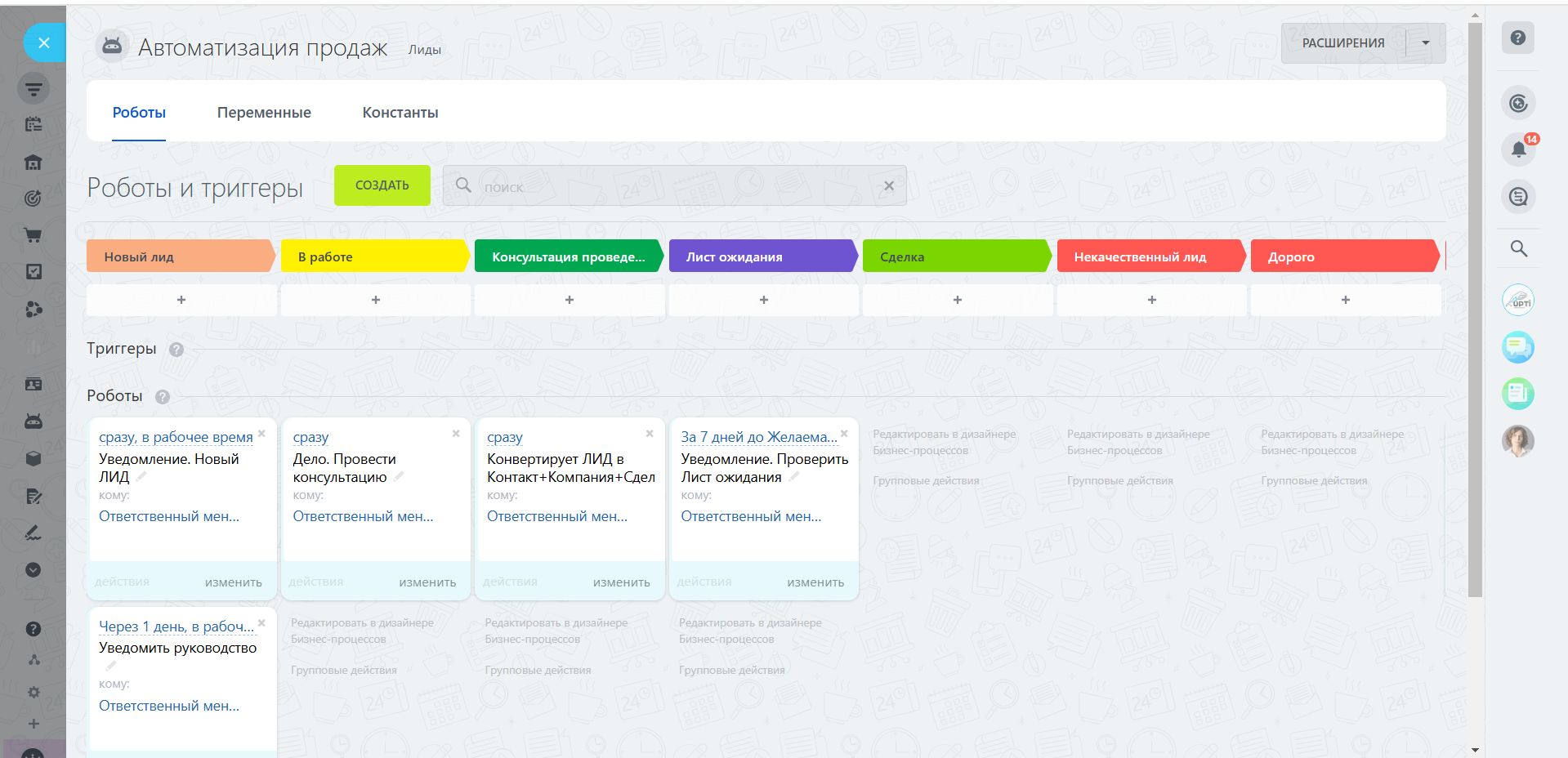This screenshot has height=758, width=1568.
Task: Click the help icon next to Роботы heading
Action: pos(163,397)
